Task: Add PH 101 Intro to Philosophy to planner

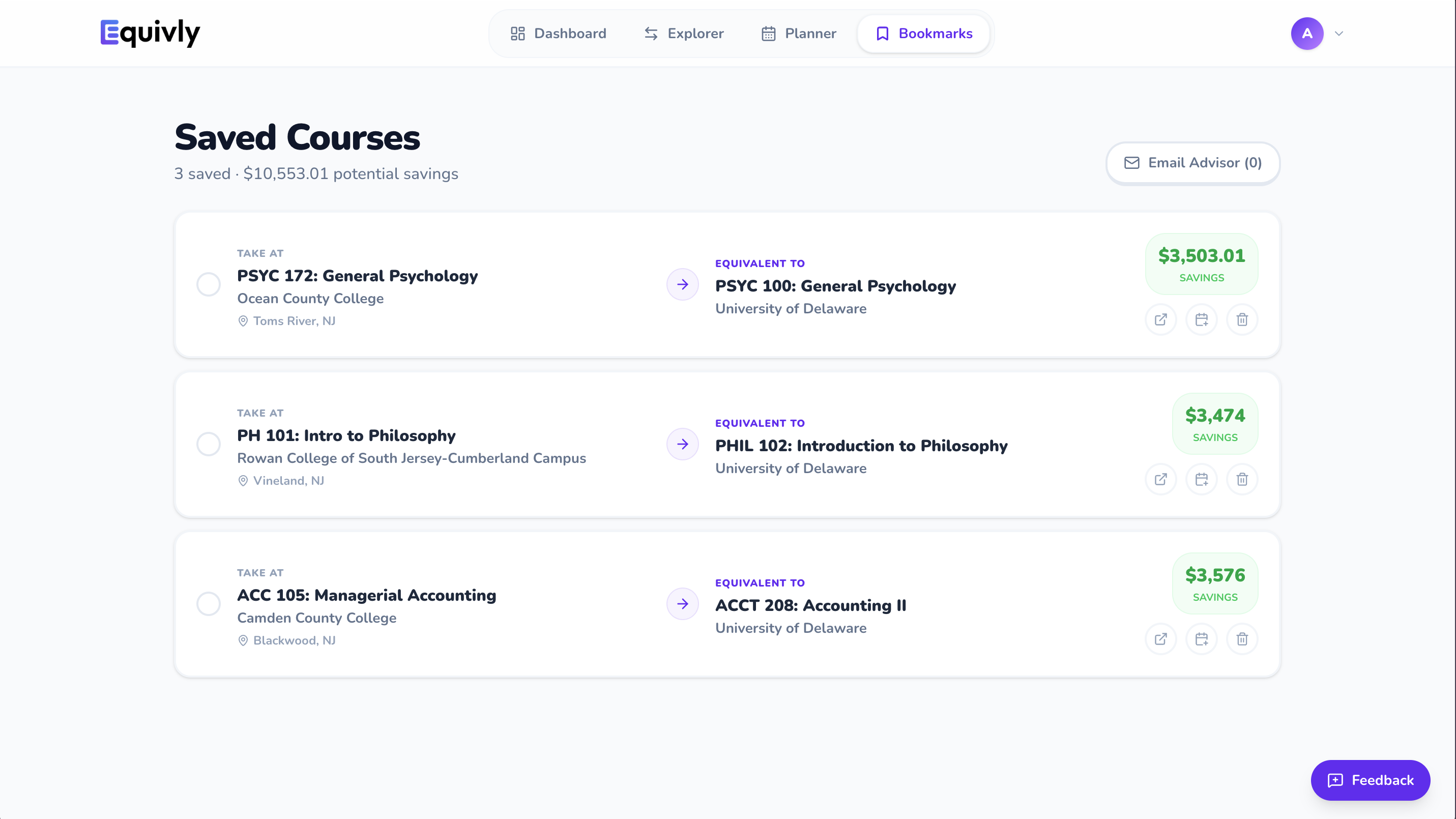Action: [x=1202, y=479]
